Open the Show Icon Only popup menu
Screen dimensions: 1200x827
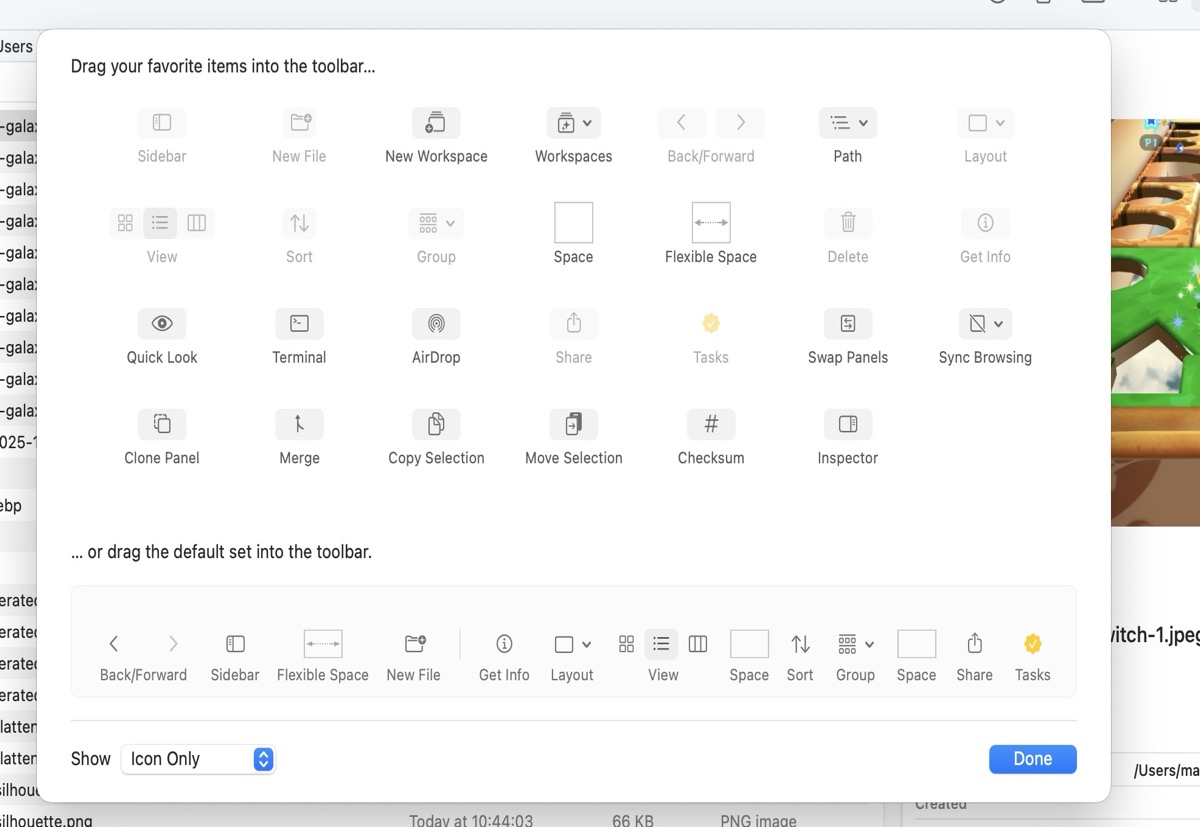[x=198, y=759]
